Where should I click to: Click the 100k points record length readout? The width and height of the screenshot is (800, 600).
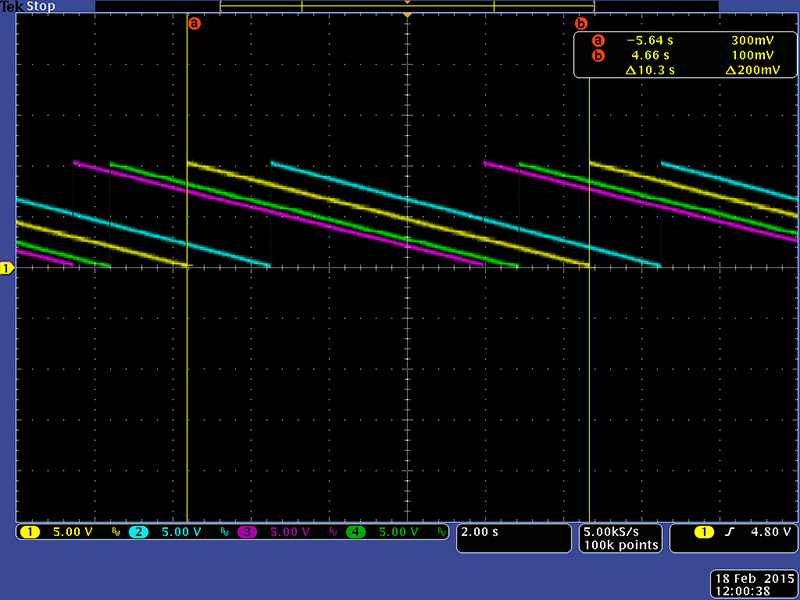pos(620,545)
